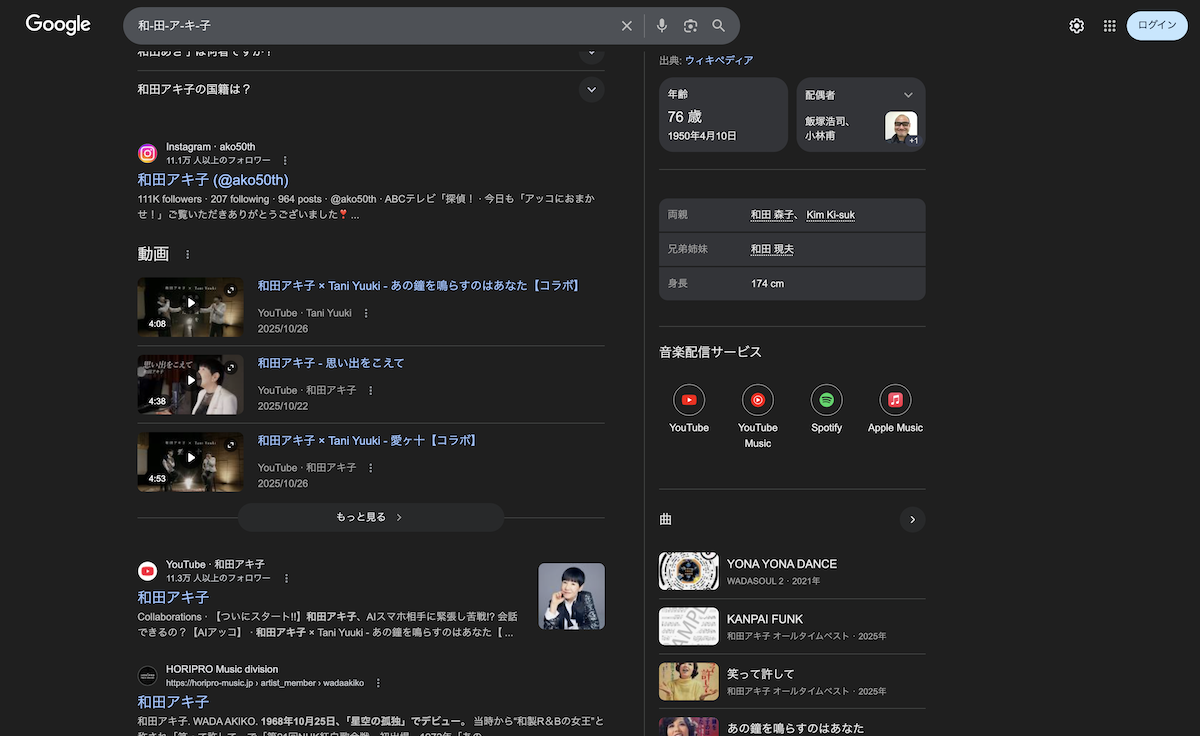
Task: Open the ウィキペディア source link
Action: [x=719, y=60]
